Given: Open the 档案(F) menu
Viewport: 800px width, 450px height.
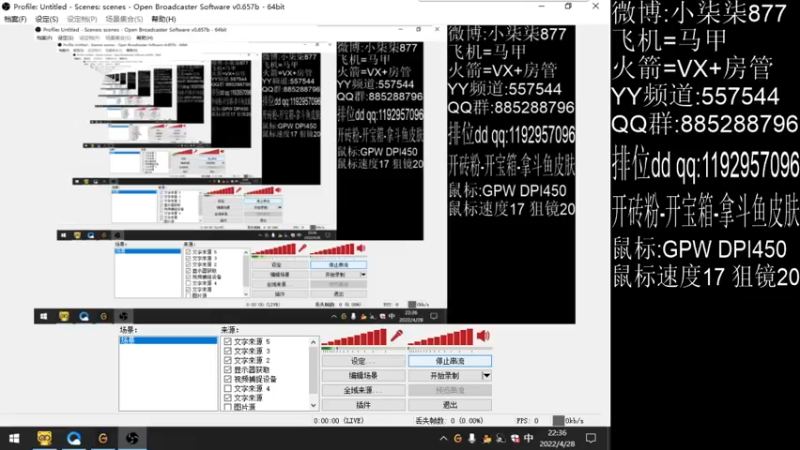Looking at the screenshot, I should [15, 19].
